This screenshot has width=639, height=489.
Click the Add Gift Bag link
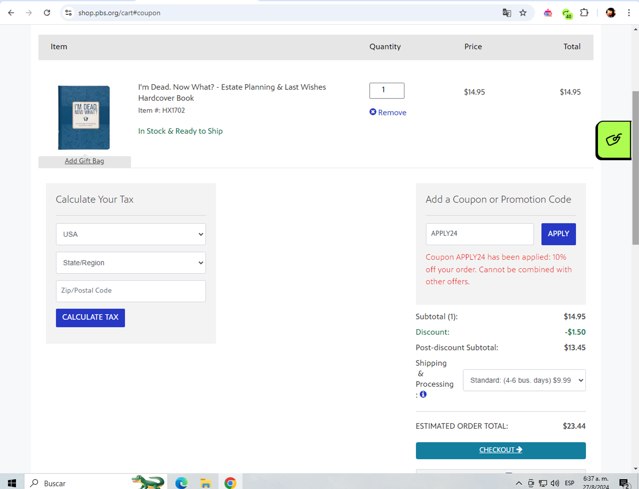(x=84, y=161)
